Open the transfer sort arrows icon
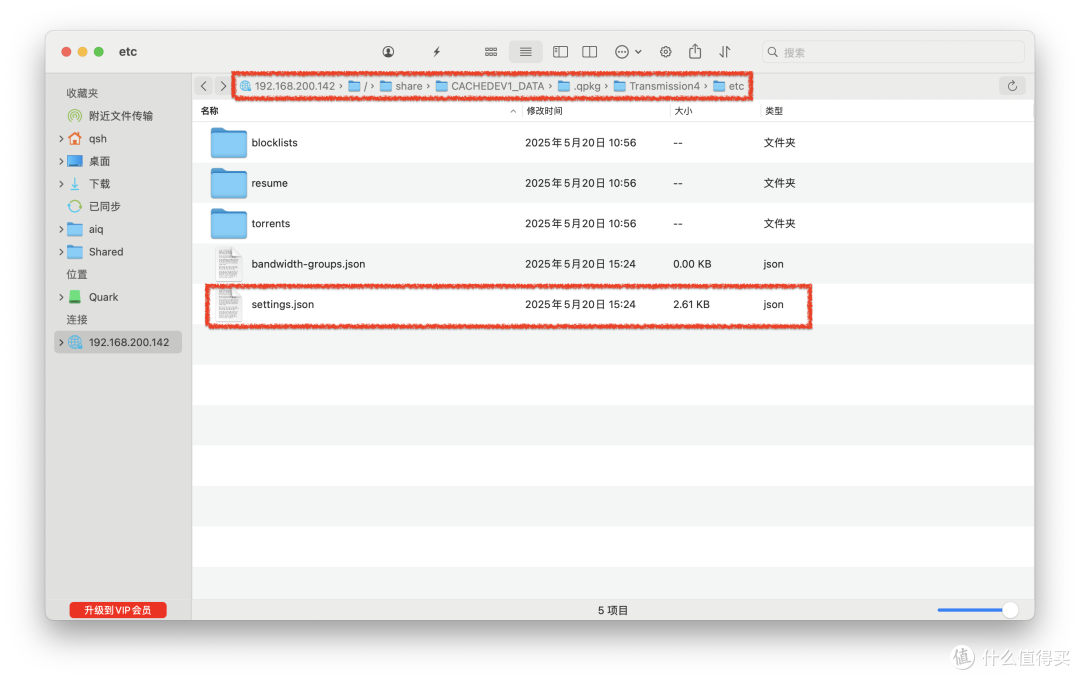Screen dimensions: 1080x680 pos(725,52)
